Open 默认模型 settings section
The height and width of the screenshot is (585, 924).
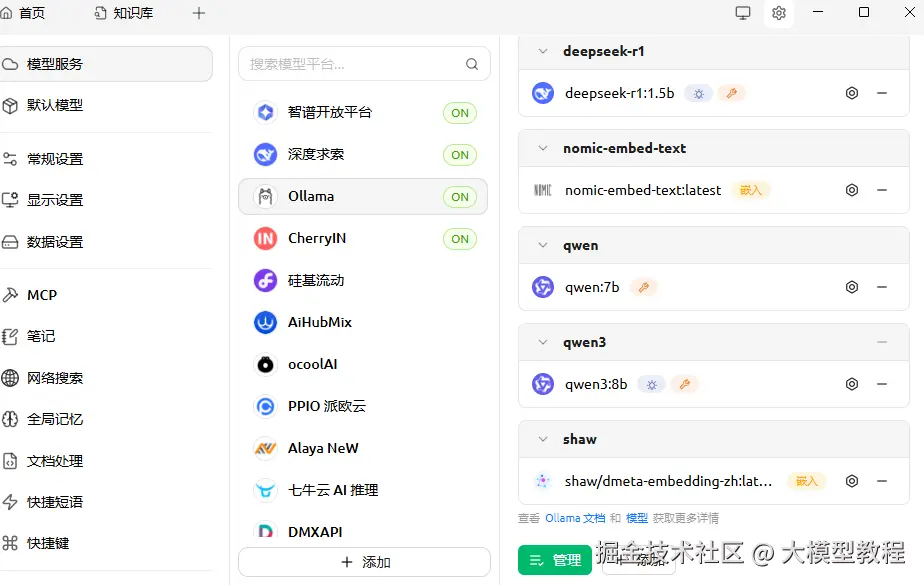coord(105,105)
